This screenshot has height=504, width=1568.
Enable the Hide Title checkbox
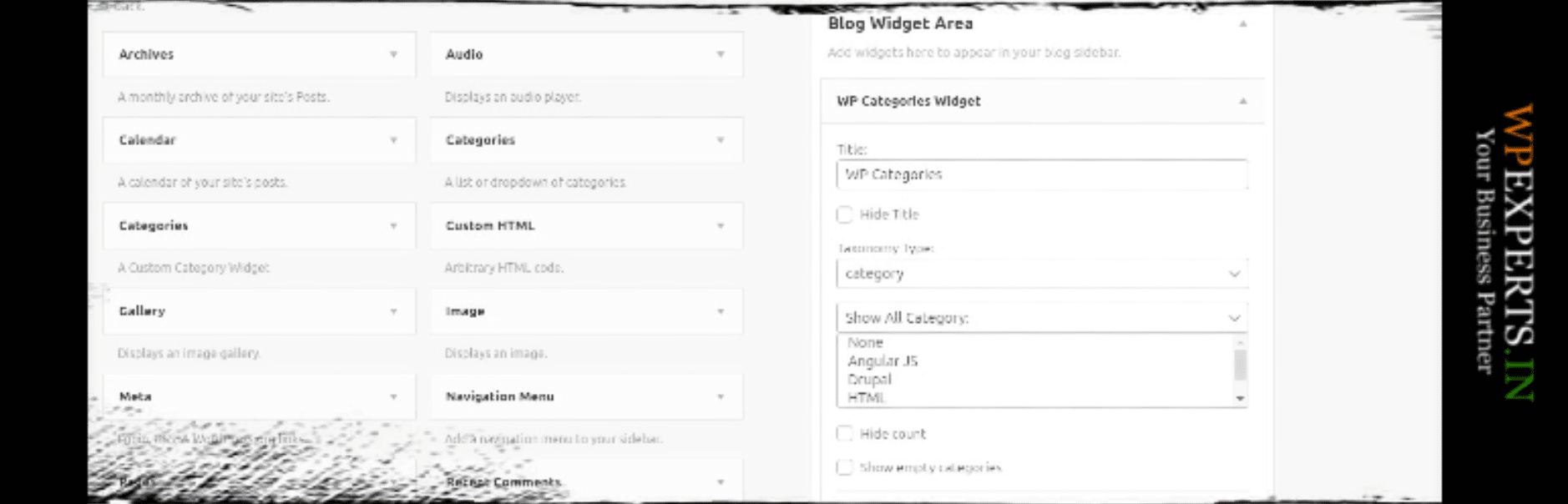(x=844, y=214)
